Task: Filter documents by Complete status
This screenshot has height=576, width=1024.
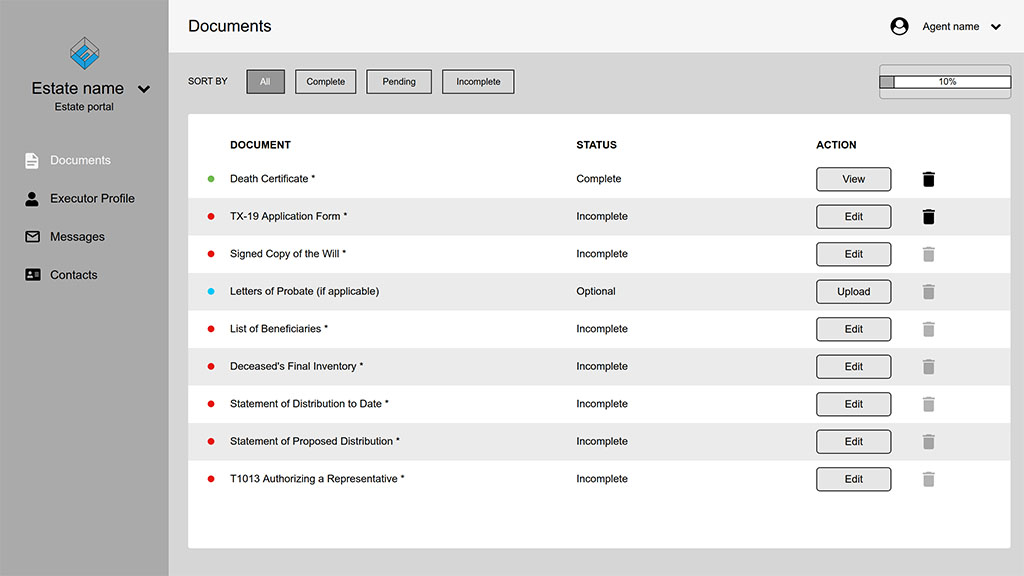Action: tap(325, 82)
